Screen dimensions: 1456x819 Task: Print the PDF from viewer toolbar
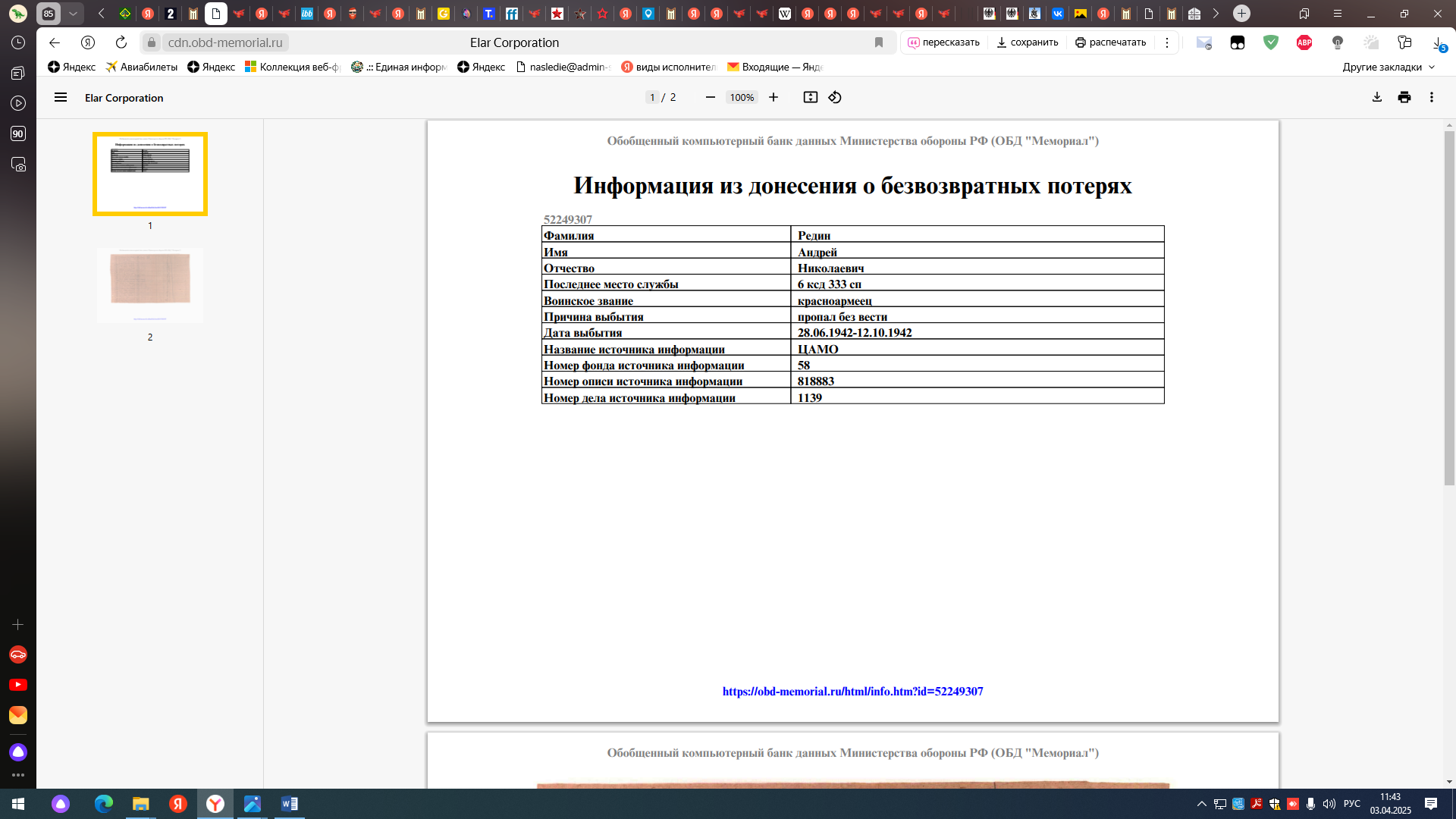(1404, 97)
